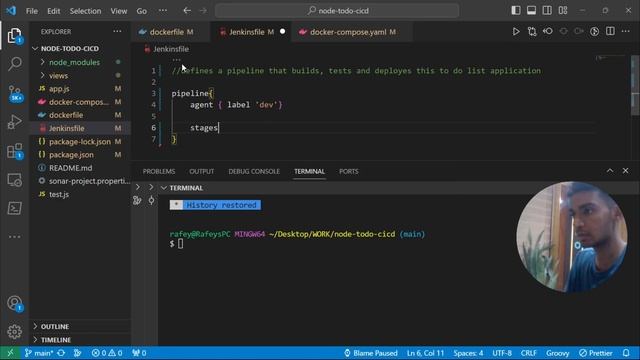Open Explorer views and more actions ellipsis

117,31
